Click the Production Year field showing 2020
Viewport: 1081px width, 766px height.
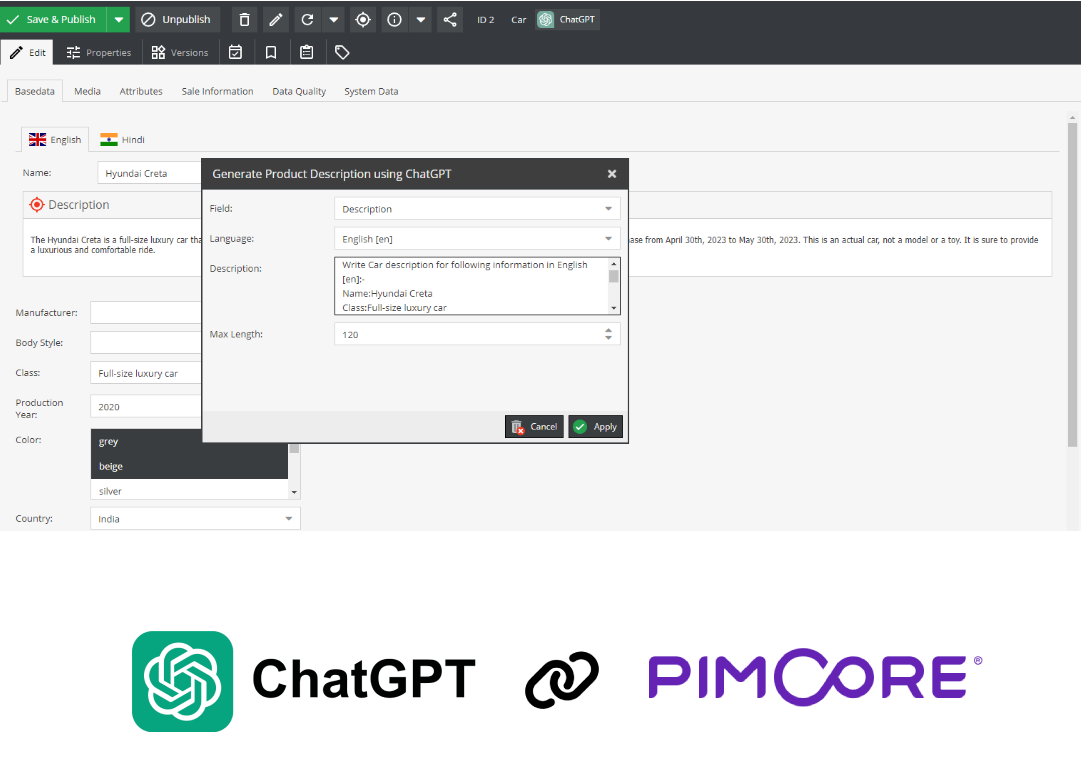point(145,406)
